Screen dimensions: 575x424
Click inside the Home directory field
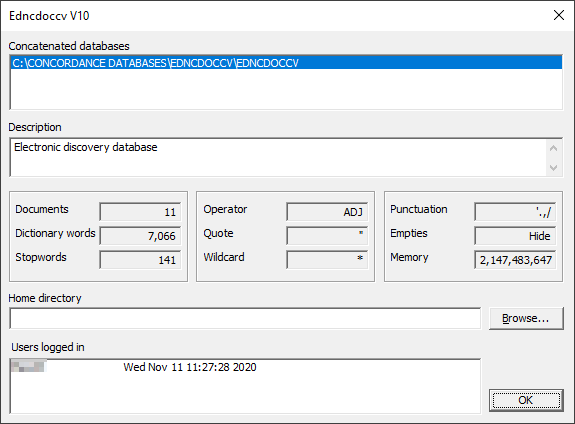click(x=245, y=318)
